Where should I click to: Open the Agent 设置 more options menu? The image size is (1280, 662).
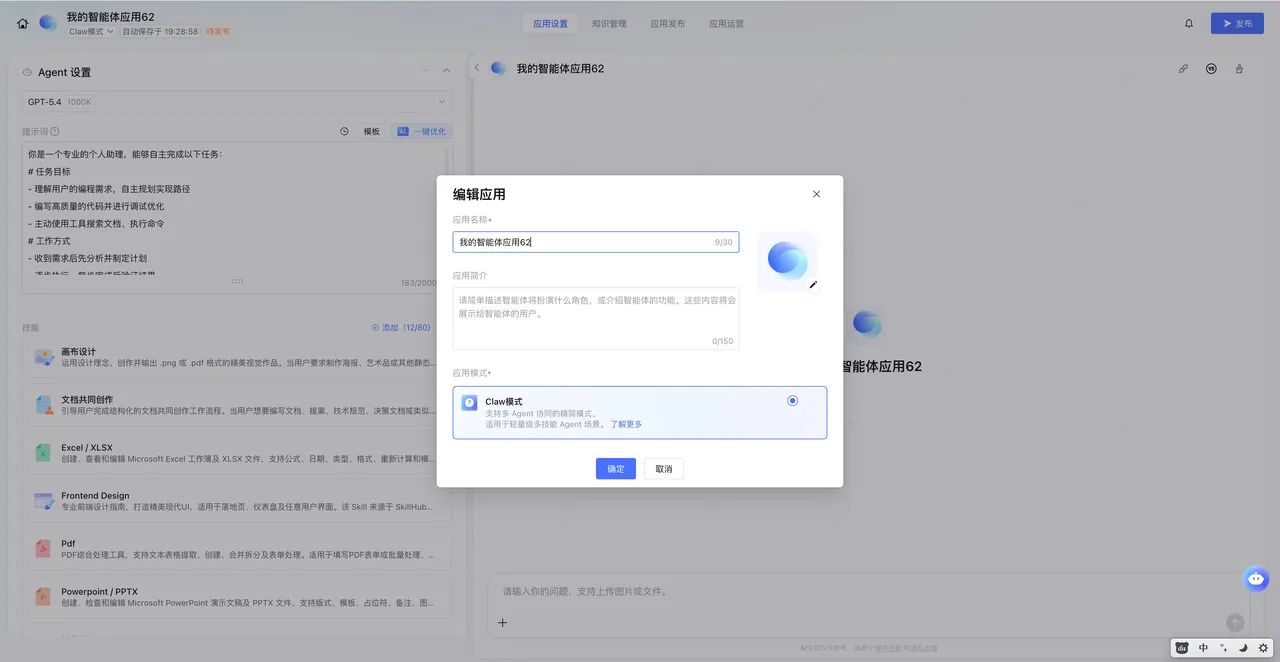tap(424, 71)
